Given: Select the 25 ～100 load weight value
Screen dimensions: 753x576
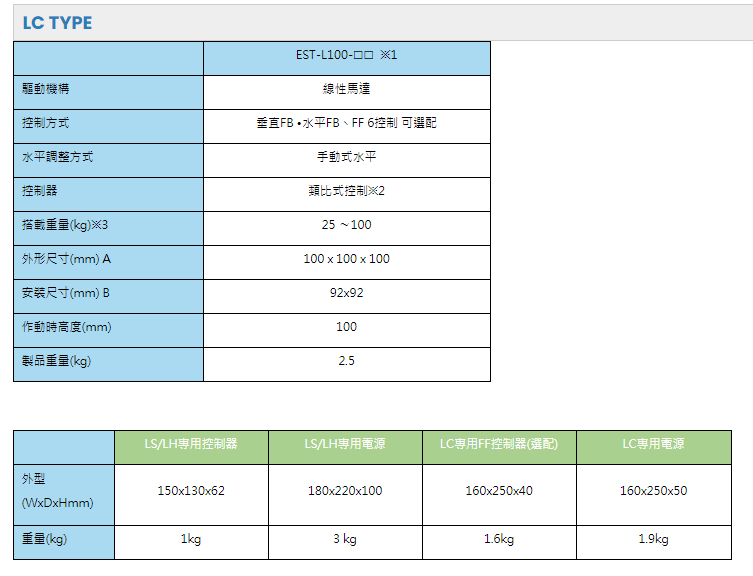Looking at the screenshot, I should pyautogui.click(x=346, y=226).
